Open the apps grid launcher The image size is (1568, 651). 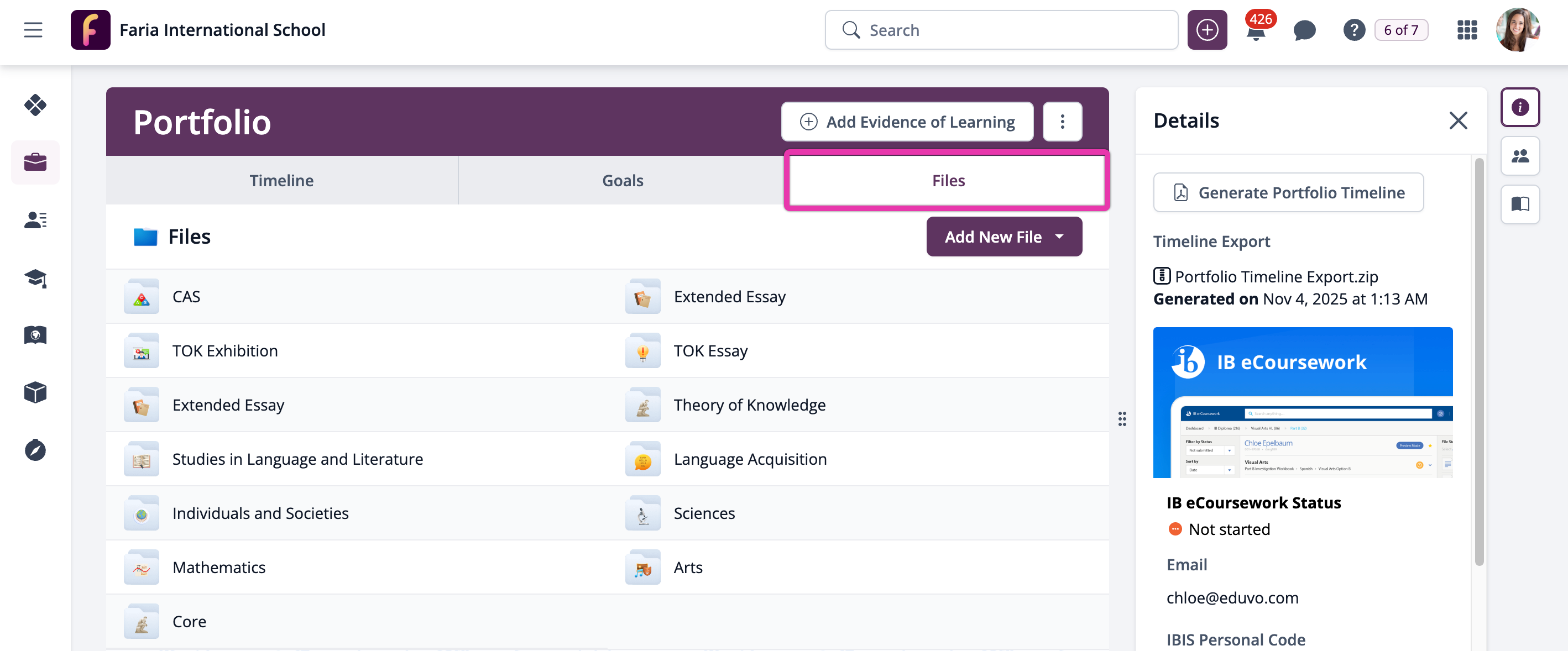[x=1466, y=30]
